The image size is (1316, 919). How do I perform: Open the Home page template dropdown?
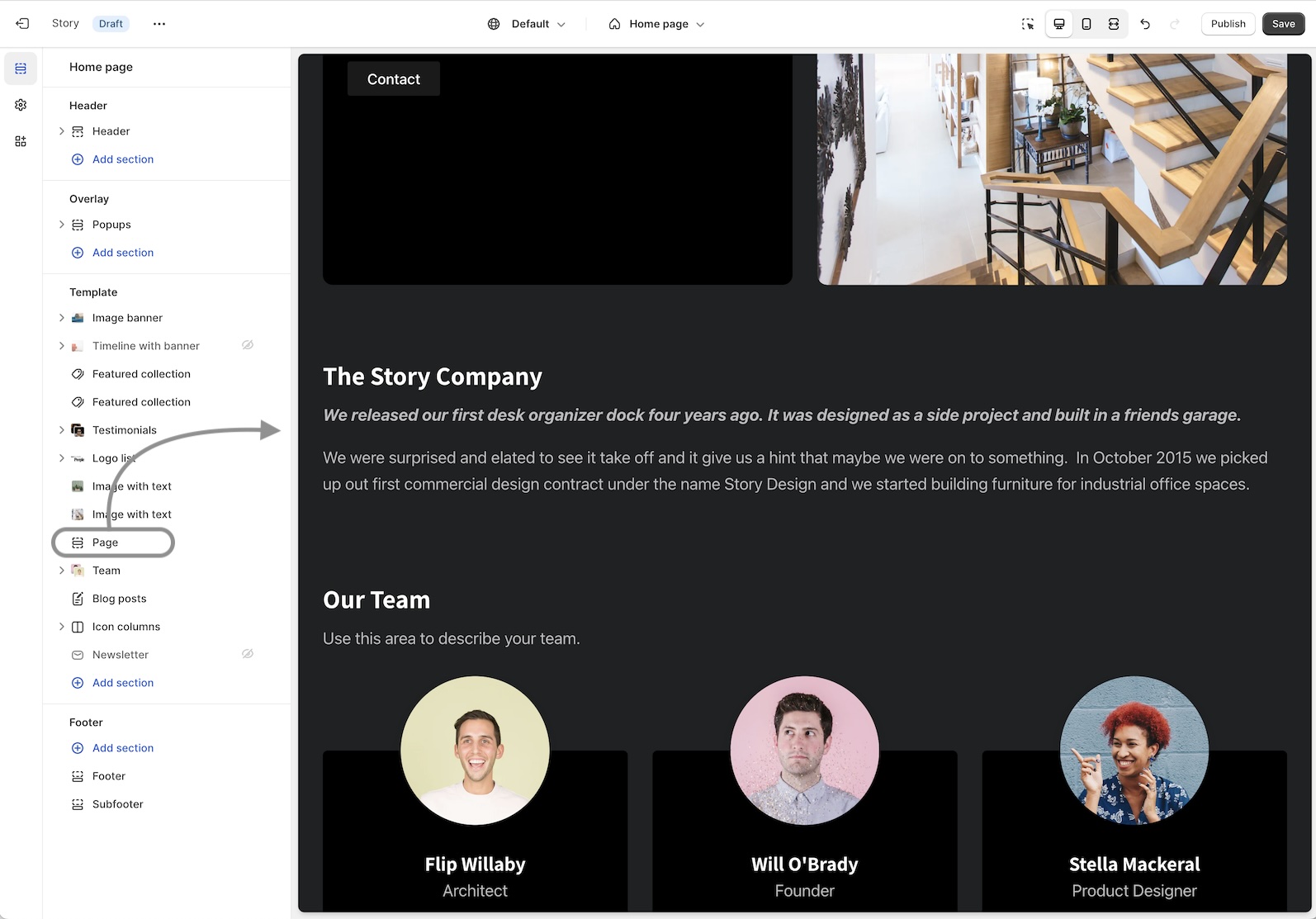tap(657, 24)
